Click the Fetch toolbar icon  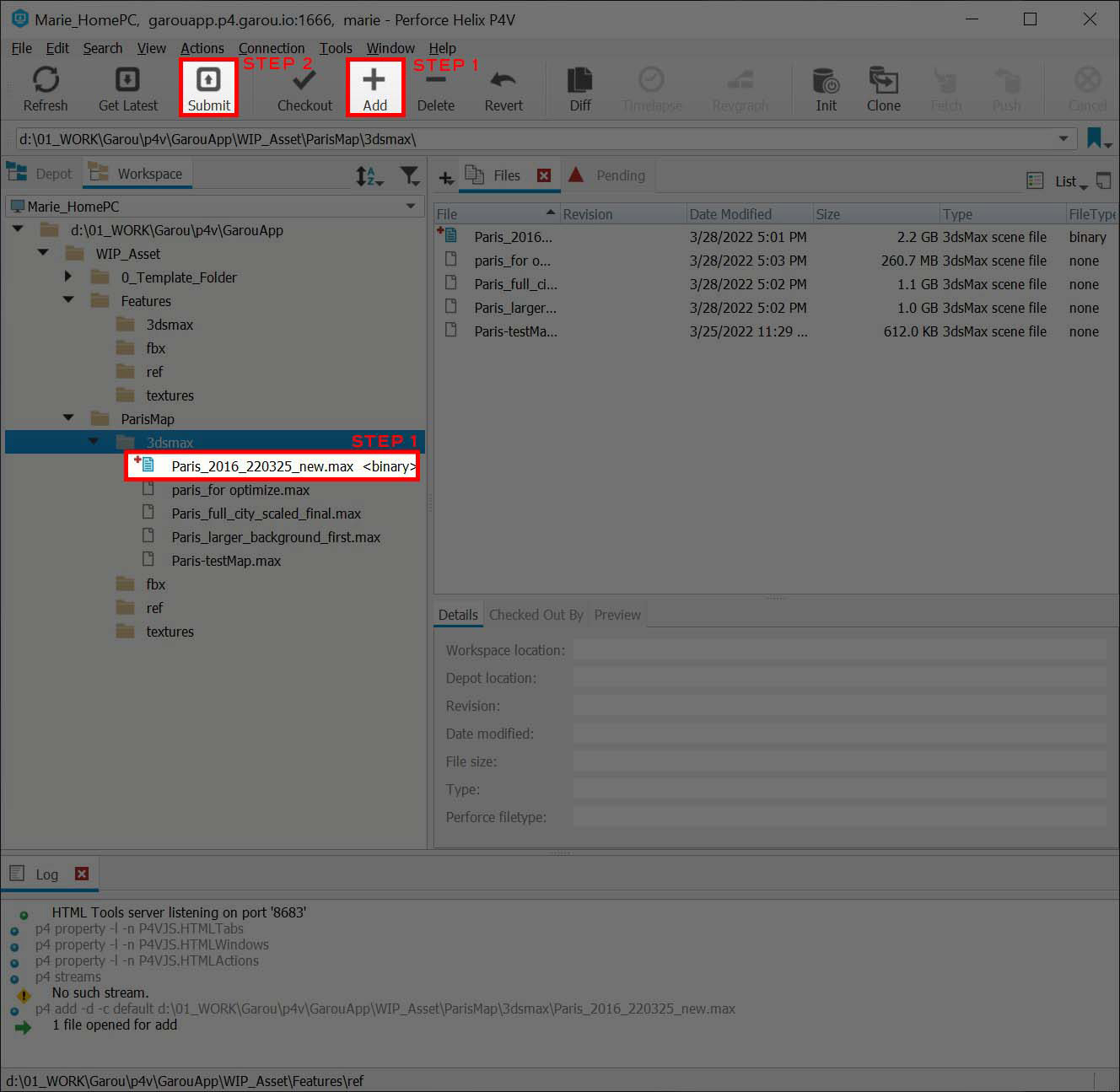coord(946,89)
